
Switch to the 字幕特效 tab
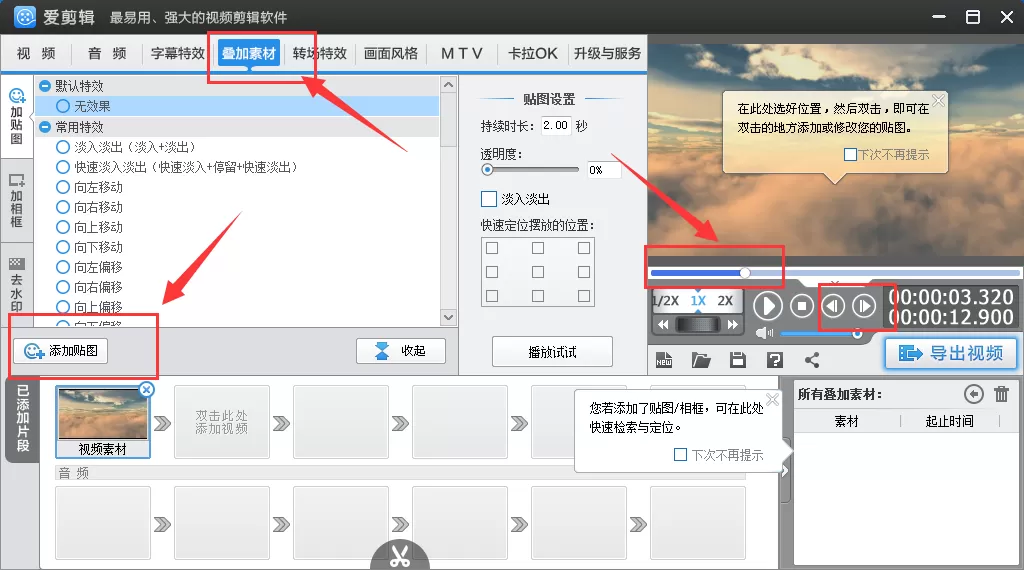178,54
